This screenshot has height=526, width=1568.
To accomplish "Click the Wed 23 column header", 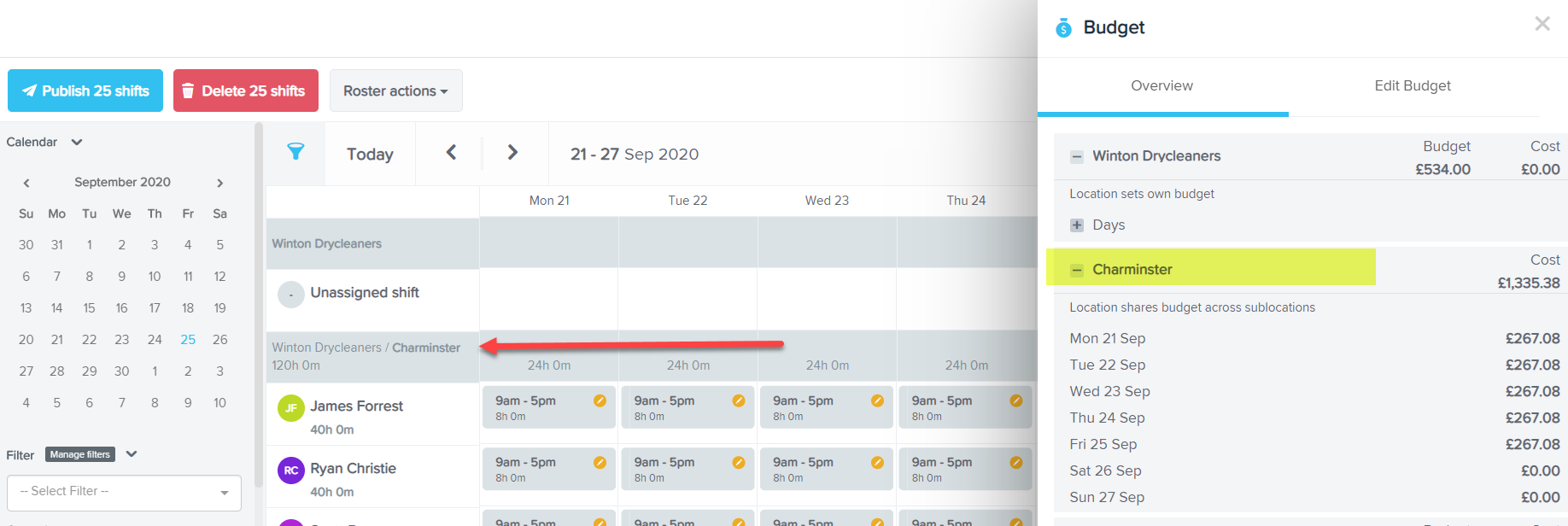I will 827,201.
